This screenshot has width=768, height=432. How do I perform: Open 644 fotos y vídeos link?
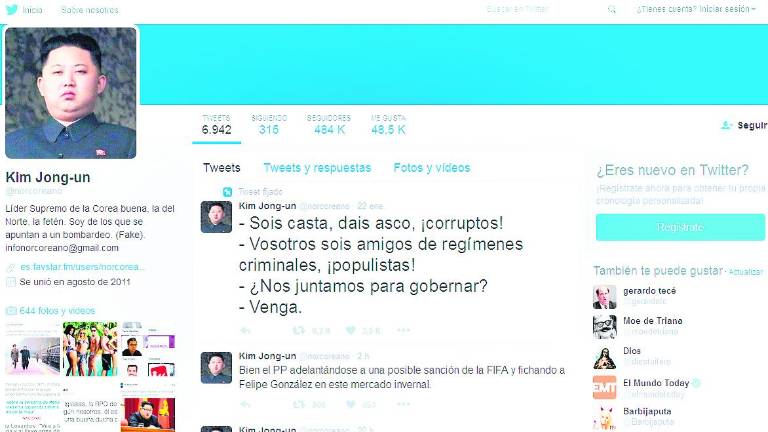click(x=57, y=311)
